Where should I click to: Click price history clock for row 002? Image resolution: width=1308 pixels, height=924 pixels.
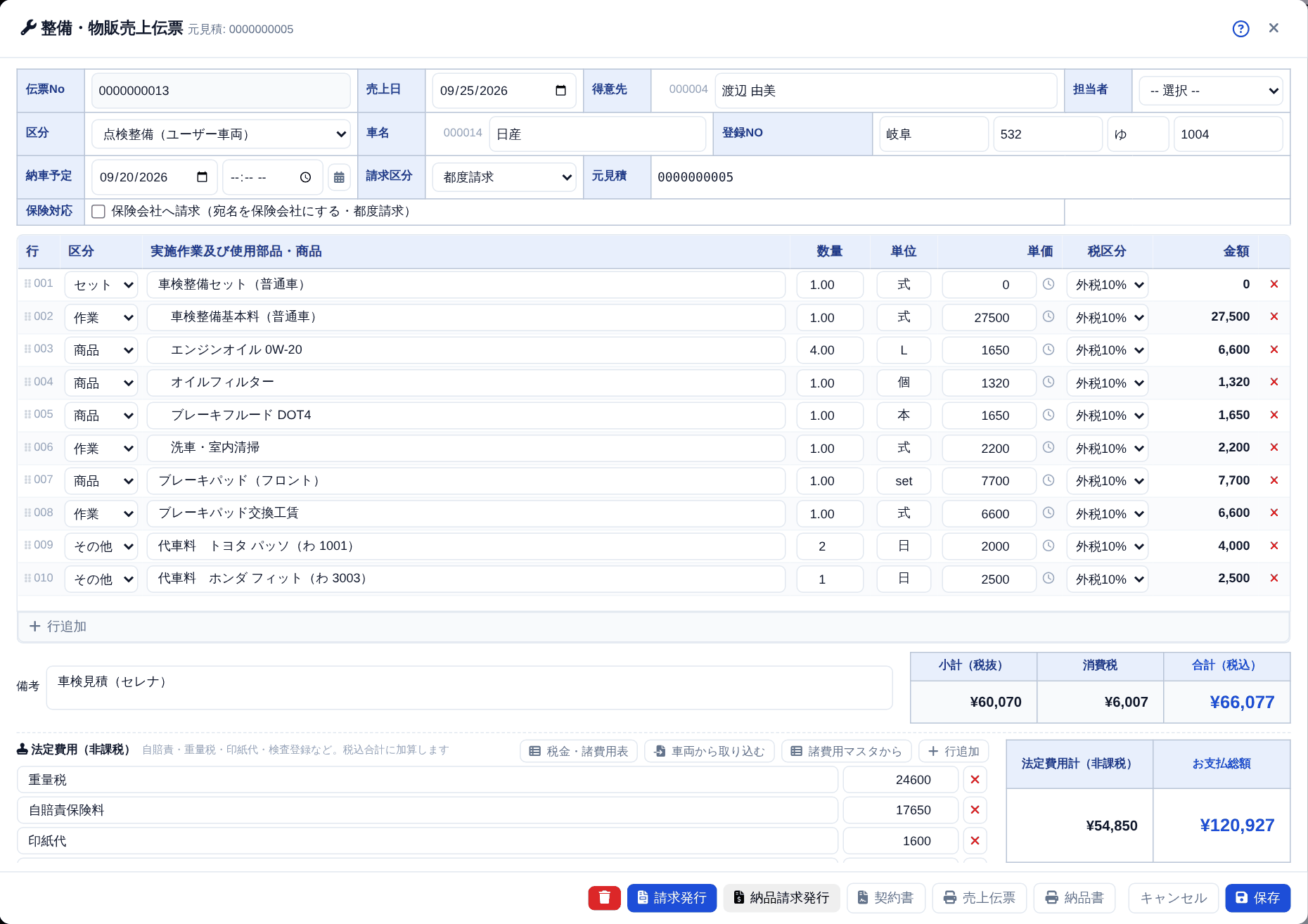pyautogui.click(x=1048, y=316)
